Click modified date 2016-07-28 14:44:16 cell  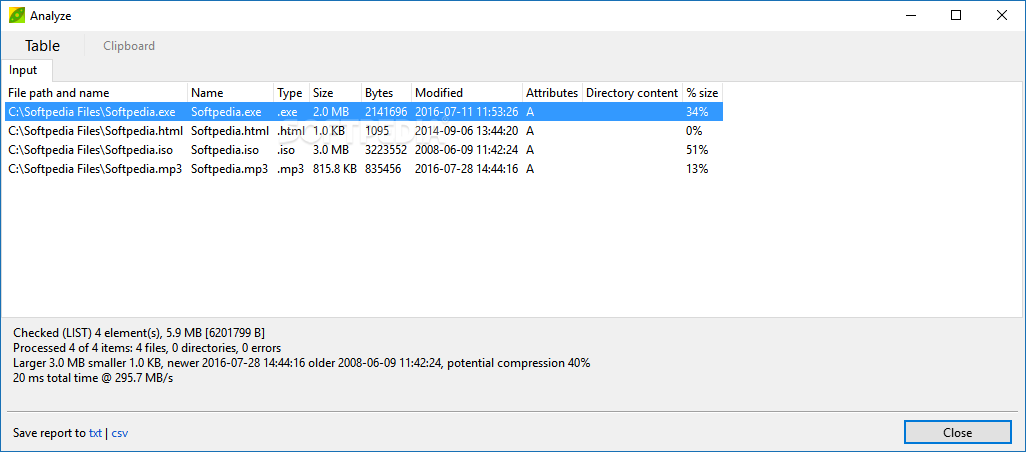click(x=467, y=169)
